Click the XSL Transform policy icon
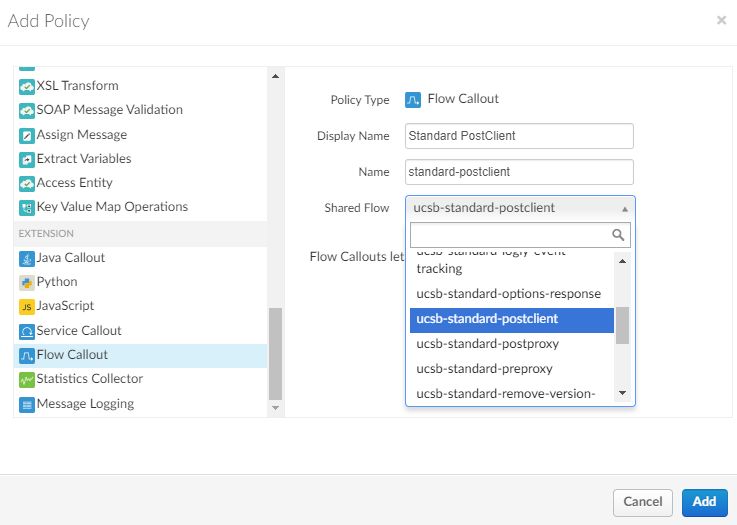 [x=27, y=86]
